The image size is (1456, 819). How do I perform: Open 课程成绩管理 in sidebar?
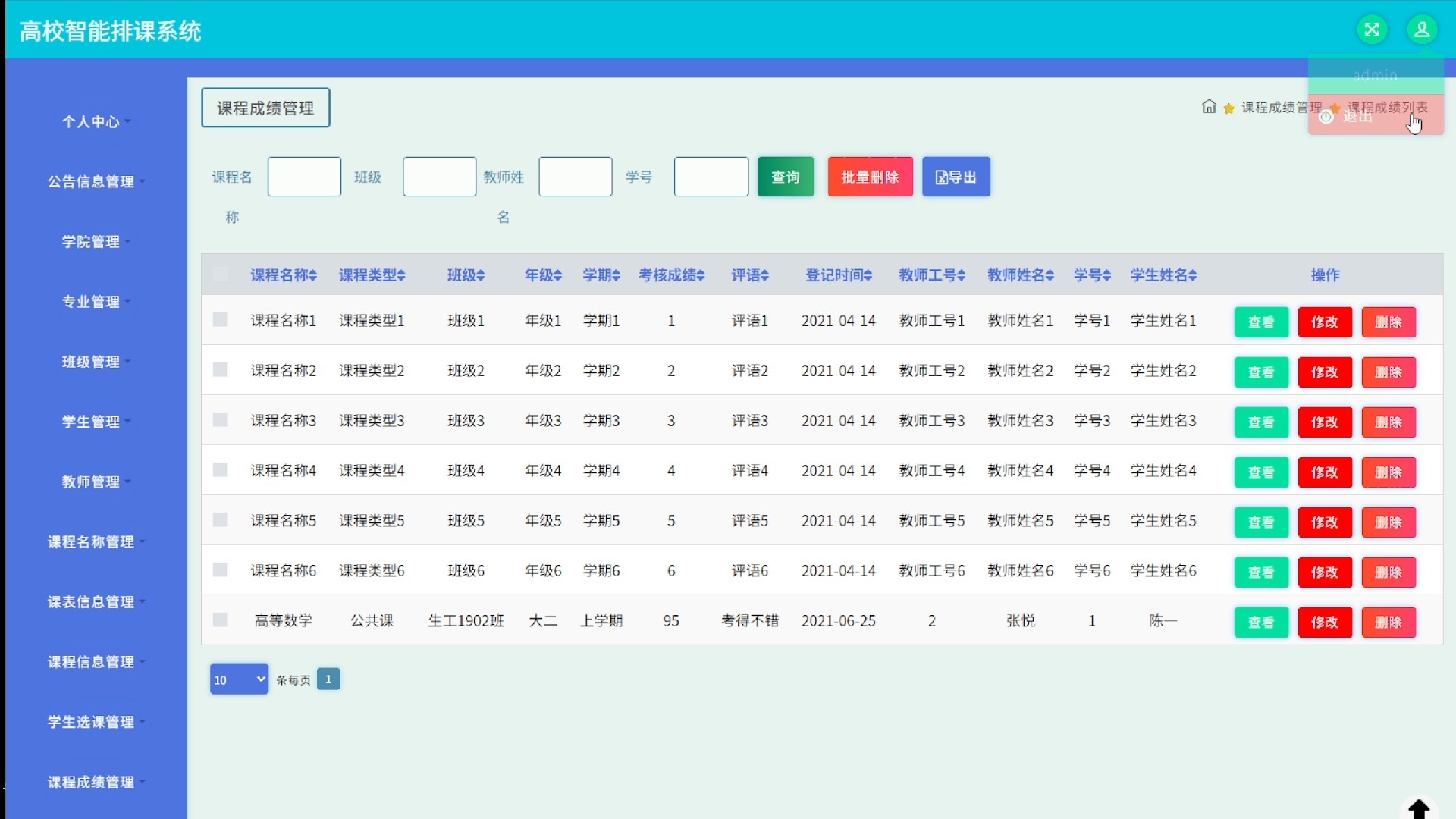[x=96, y=782]
